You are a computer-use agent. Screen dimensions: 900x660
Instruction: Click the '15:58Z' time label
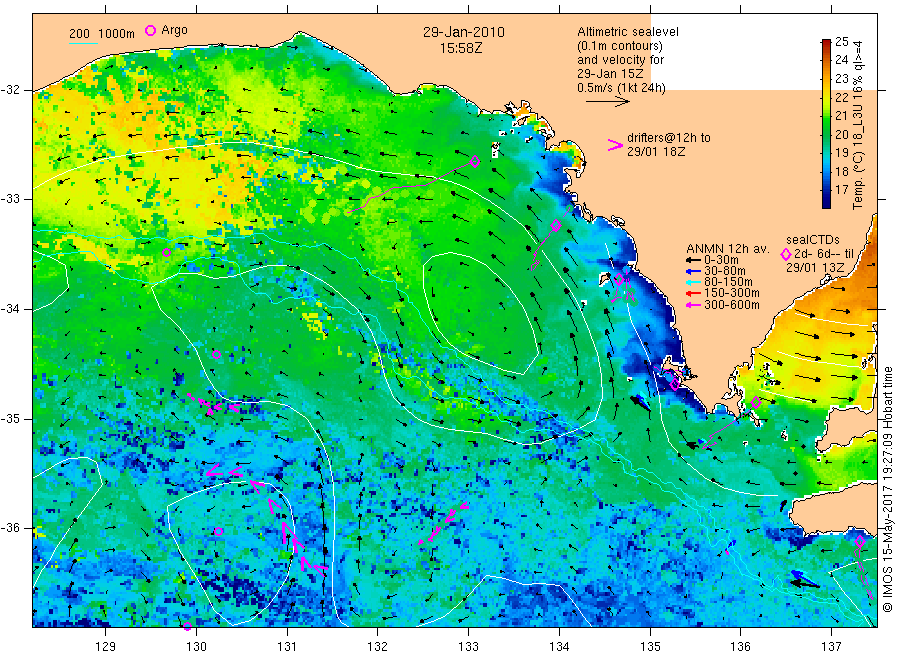pyautogui.click(x=461, y=49)
